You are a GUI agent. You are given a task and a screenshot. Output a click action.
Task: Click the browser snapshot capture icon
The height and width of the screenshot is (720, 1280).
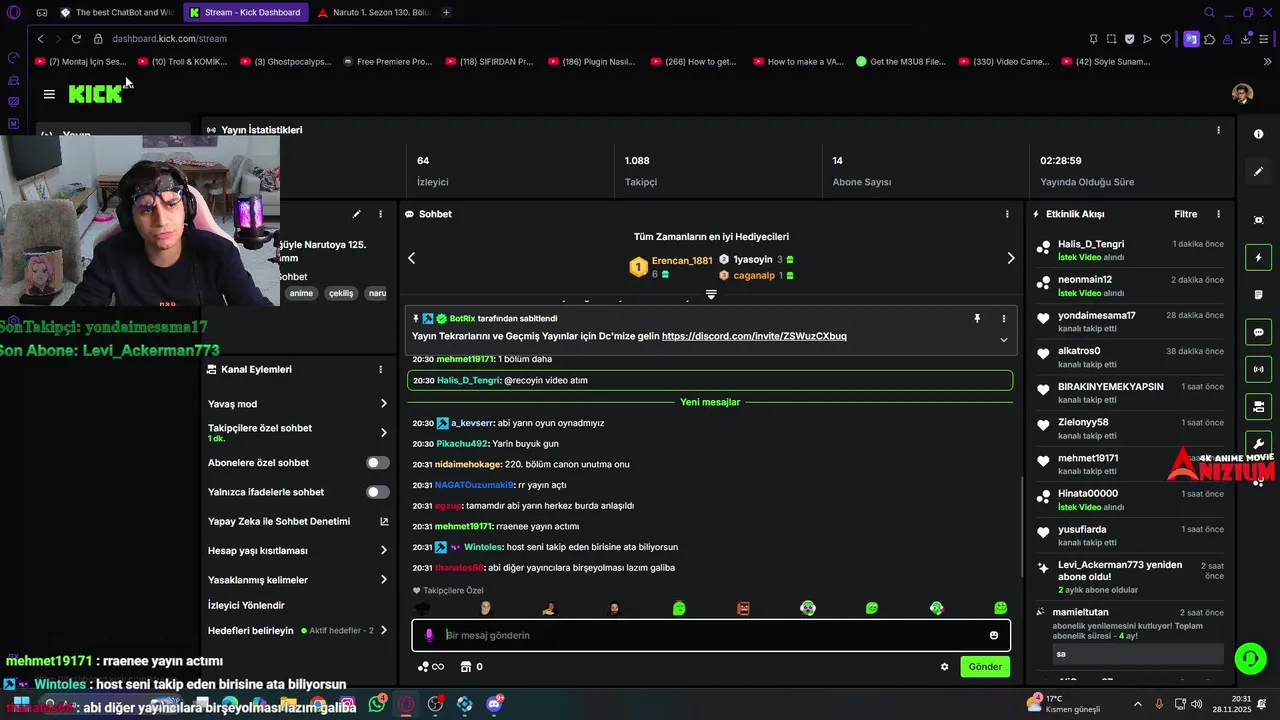[x=1111, y=39]
